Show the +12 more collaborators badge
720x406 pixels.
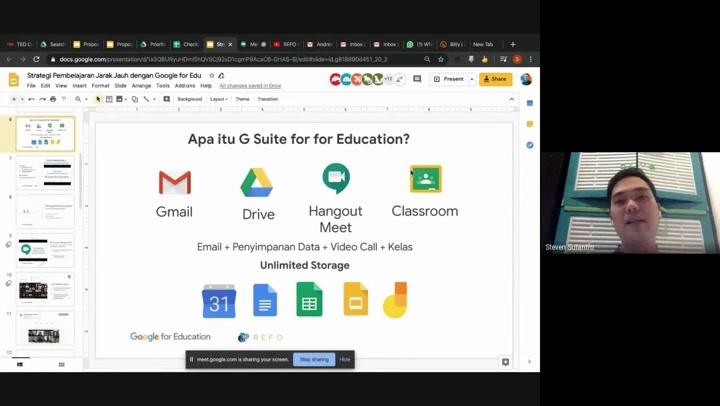tap(389, 79)
